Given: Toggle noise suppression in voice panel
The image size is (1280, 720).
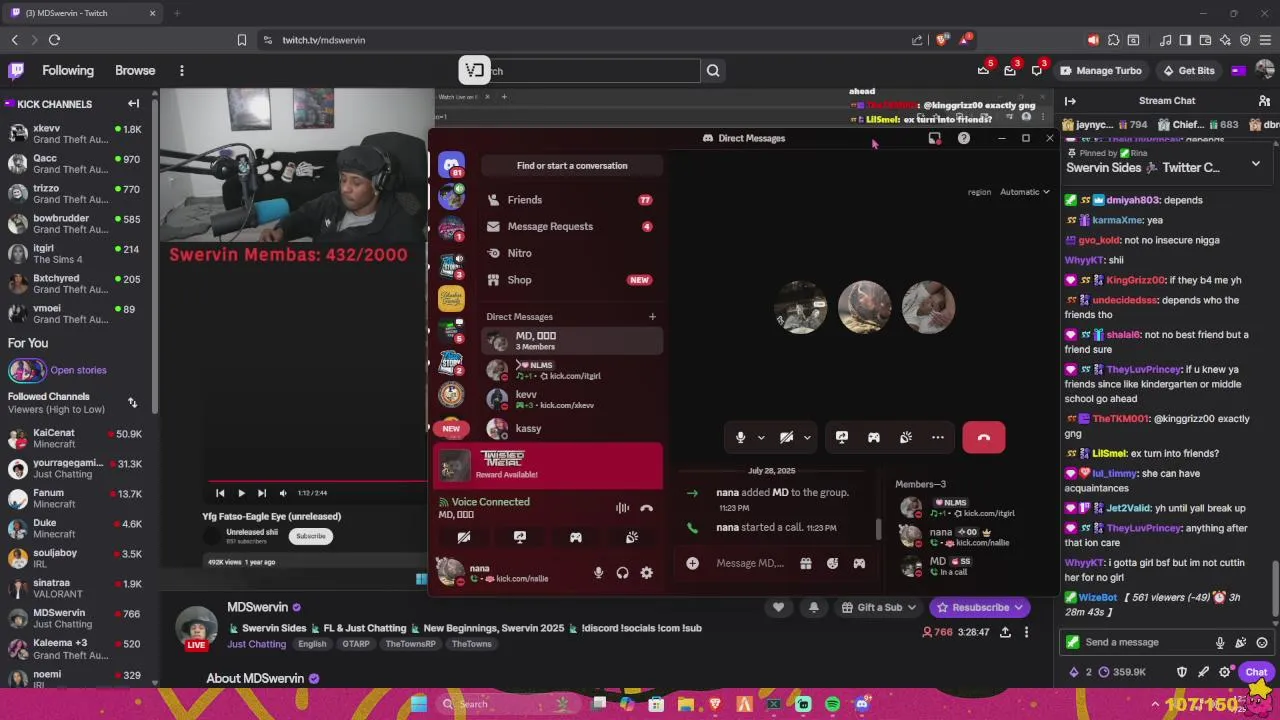Looking at the screenshot, I should pos(622,508).
